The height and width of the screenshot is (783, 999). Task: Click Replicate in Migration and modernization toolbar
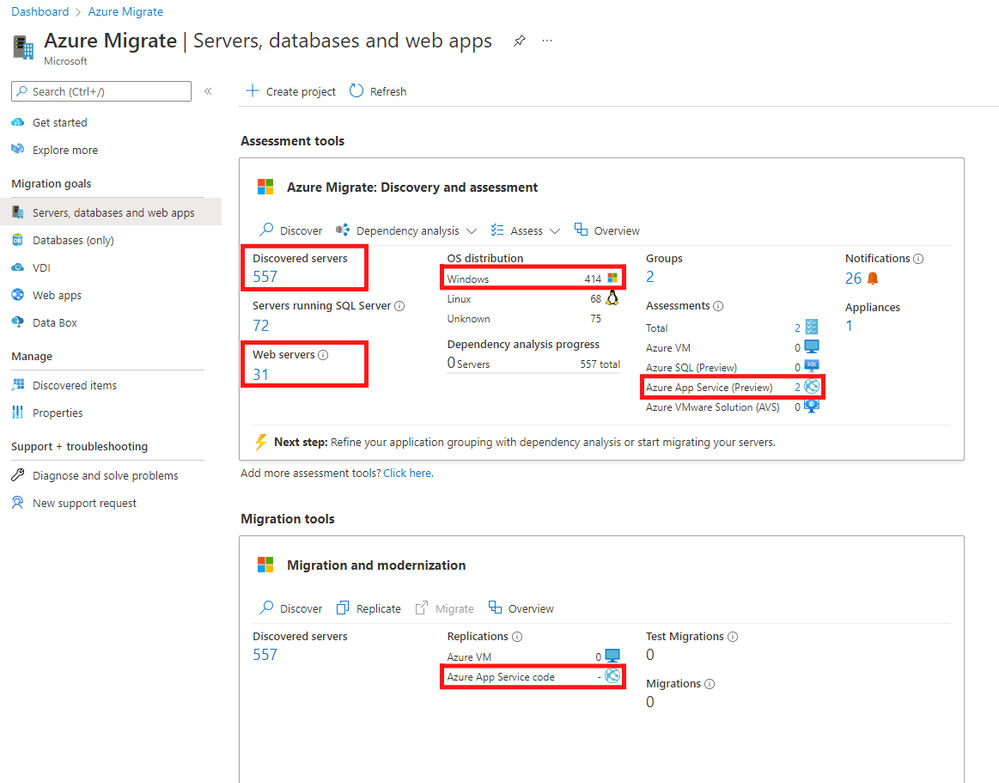[369, 608]
